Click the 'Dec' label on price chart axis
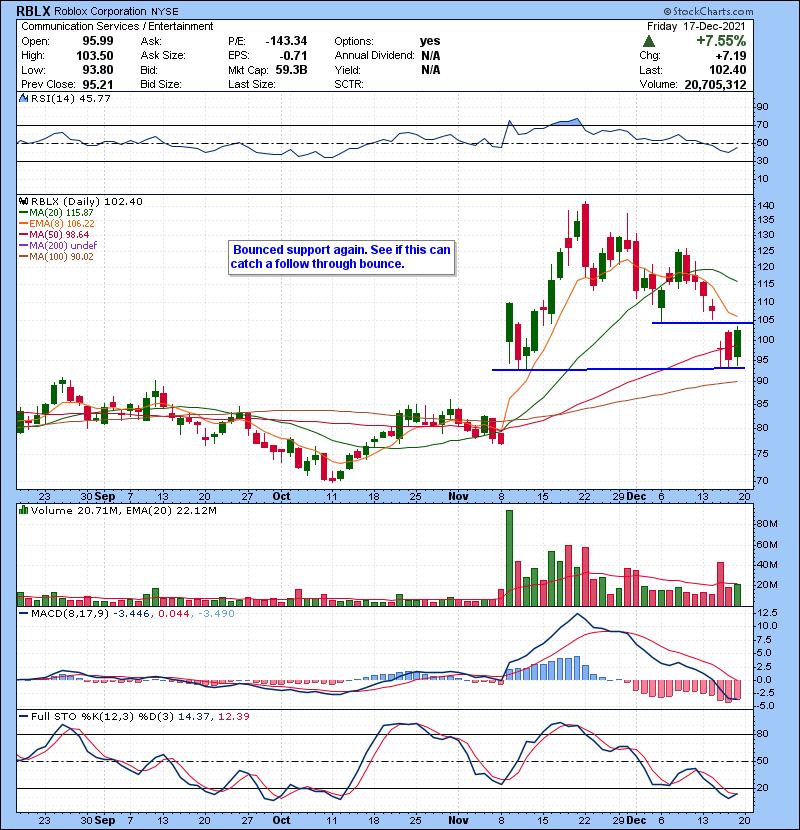Screen dimensions: 800x830 pos(636,496)
